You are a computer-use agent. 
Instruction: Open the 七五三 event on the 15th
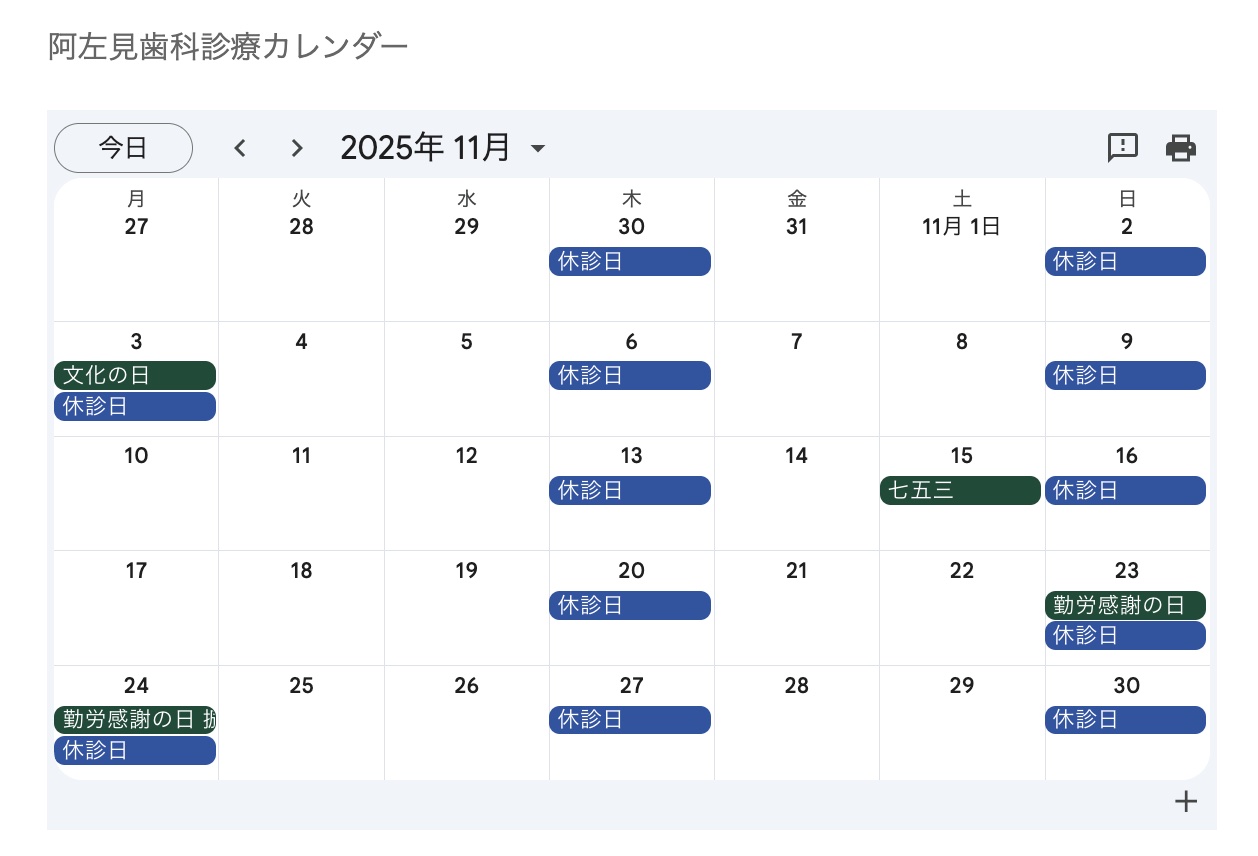click(960, 491)
